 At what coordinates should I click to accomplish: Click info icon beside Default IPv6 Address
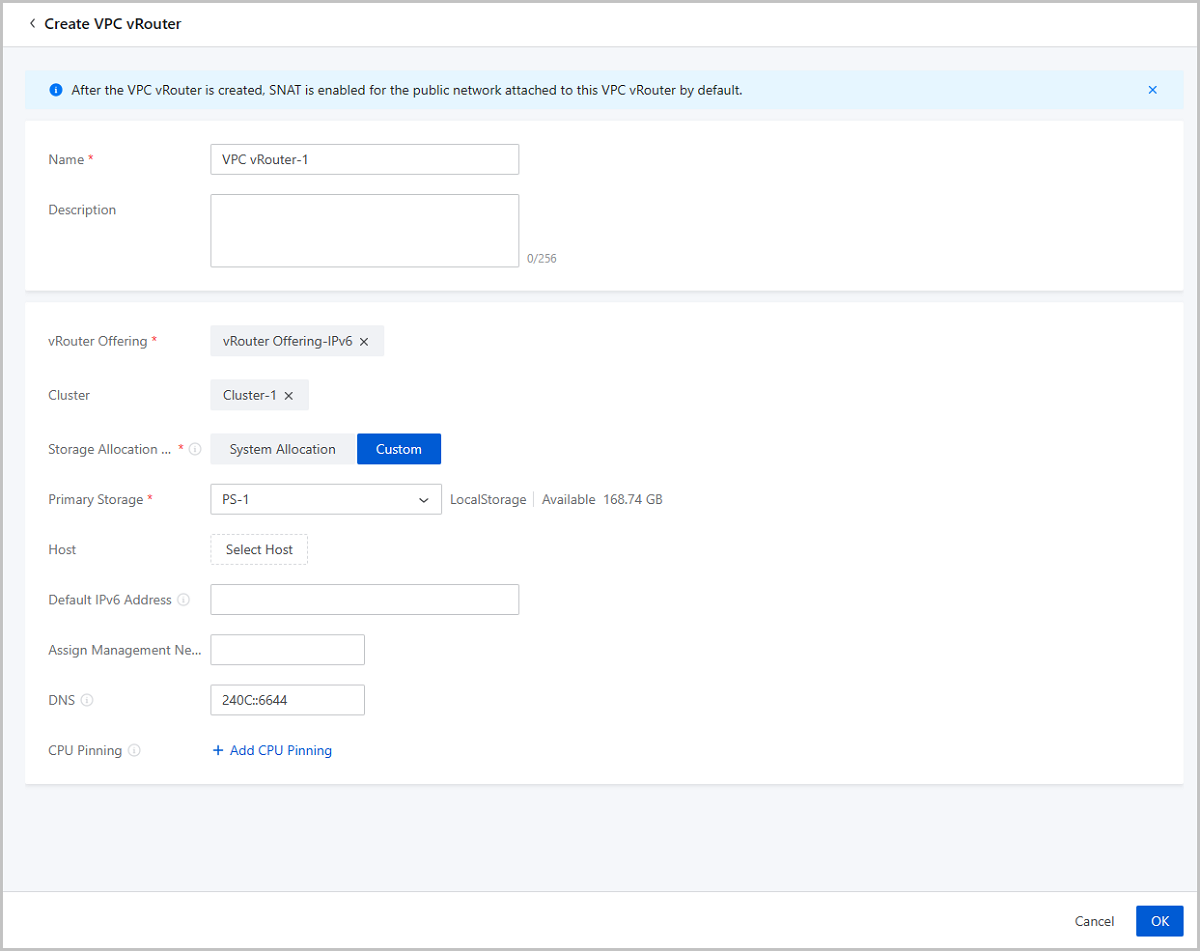pyautogui.click(x=184, y=600)
